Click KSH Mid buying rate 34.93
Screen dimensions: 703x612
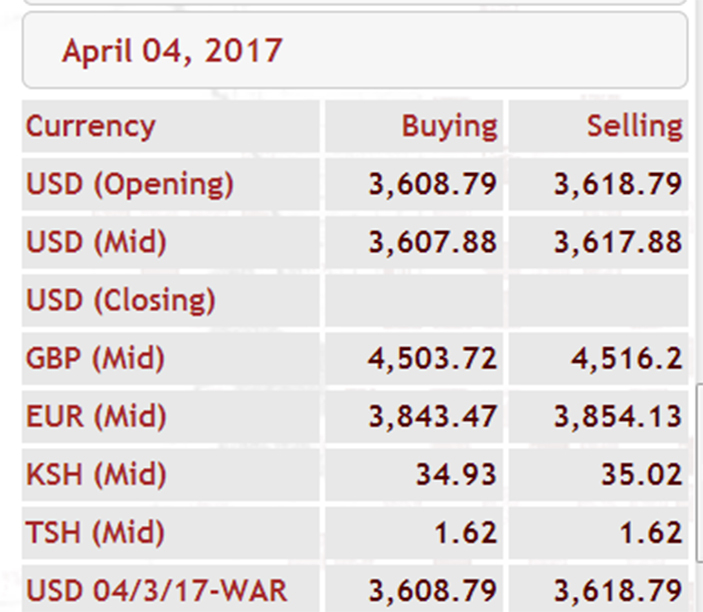[x=456, y=475]
